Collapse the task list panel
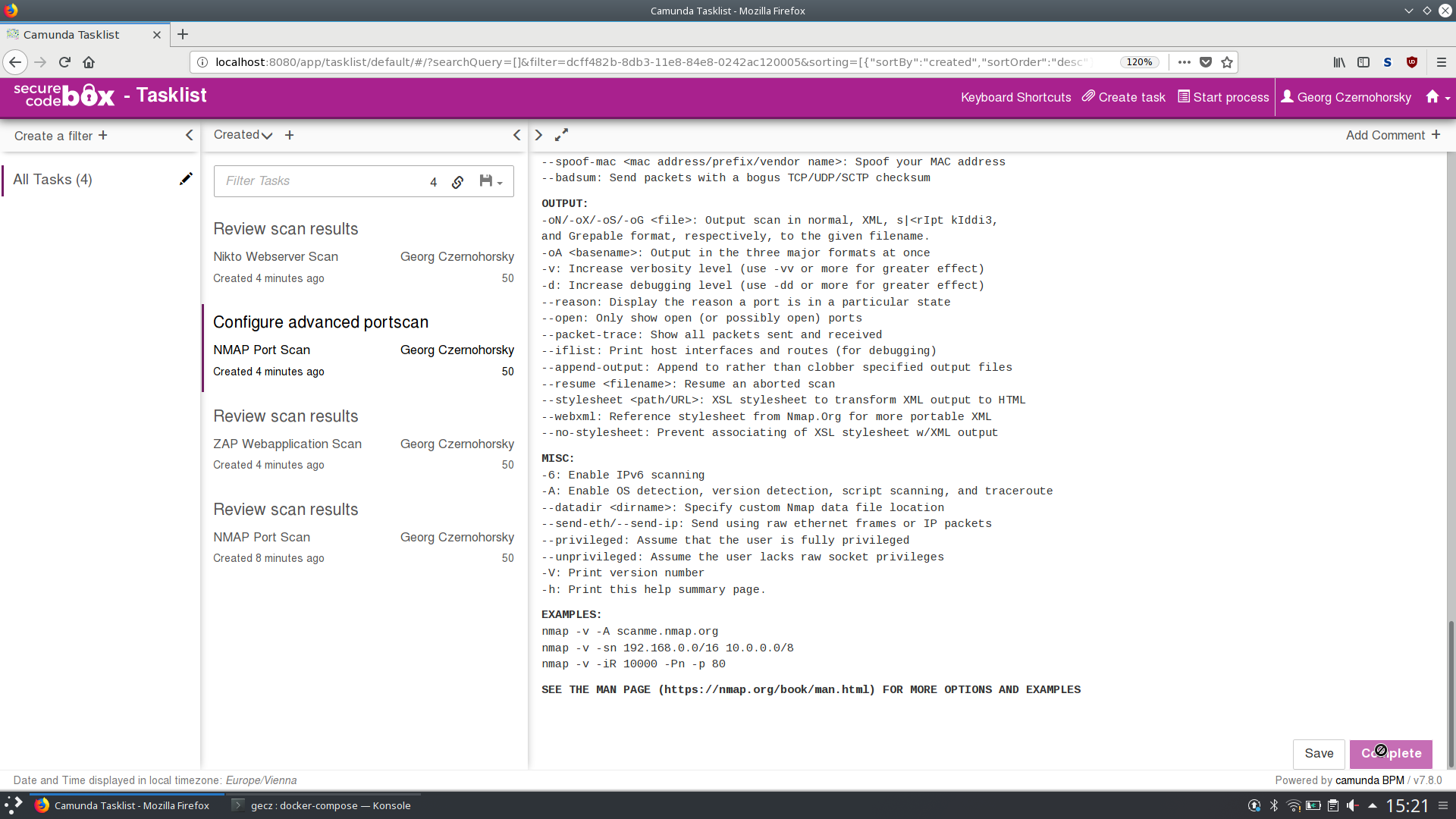Image resolution: width=1456 pixels, height=819 pixels. [517, 135]
